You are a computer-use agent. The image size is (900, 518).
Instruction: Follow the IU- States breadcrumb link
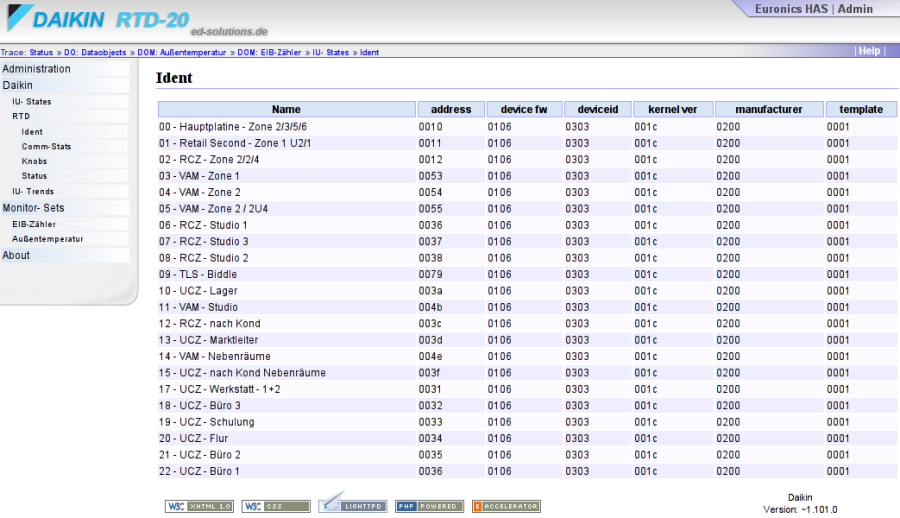point(331,52)
